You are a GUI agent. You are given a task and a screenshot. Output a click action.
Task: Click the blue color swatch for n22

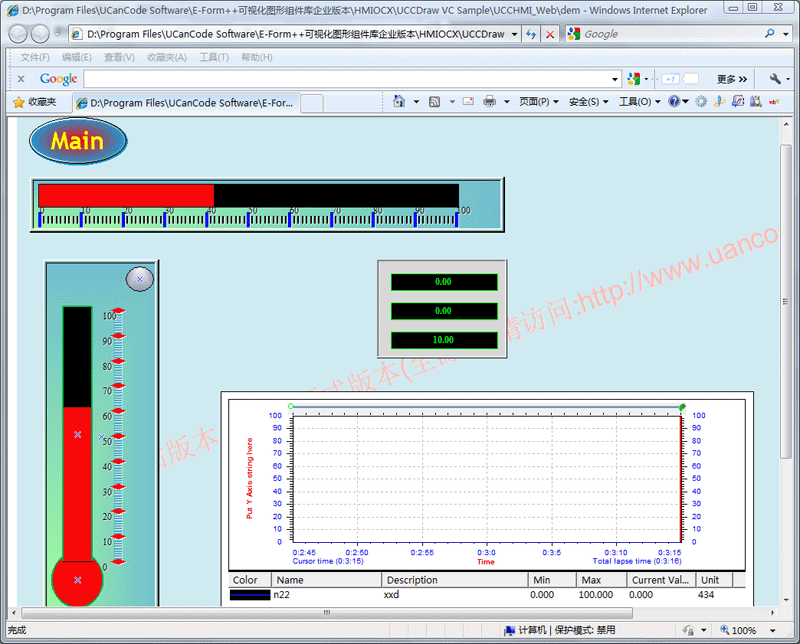(249, 594)
